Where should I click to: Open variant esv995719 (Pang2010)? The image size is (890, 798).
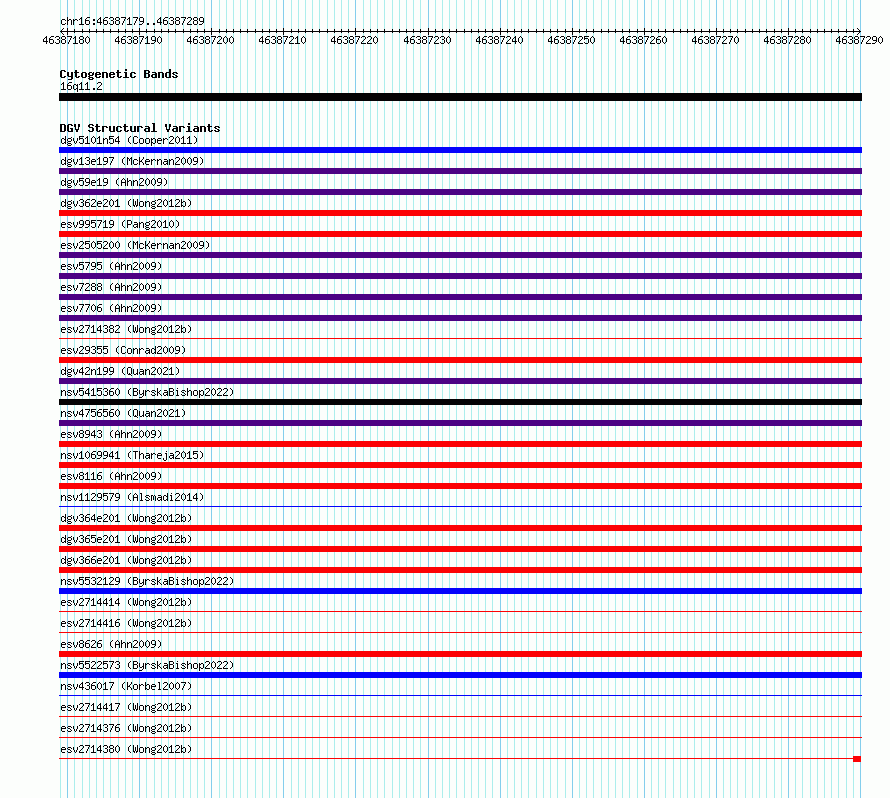pyautogui.click(x=120, y=224)
